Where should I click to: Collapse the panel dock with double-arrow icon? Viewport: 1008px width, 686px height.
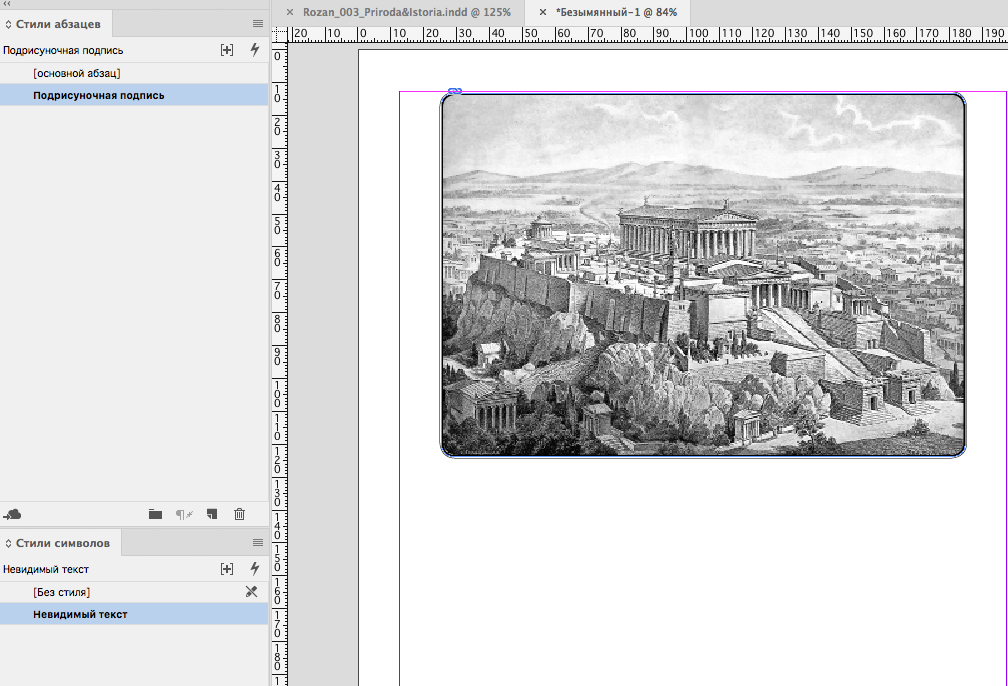pyautogui.click(x=8, y=4)
